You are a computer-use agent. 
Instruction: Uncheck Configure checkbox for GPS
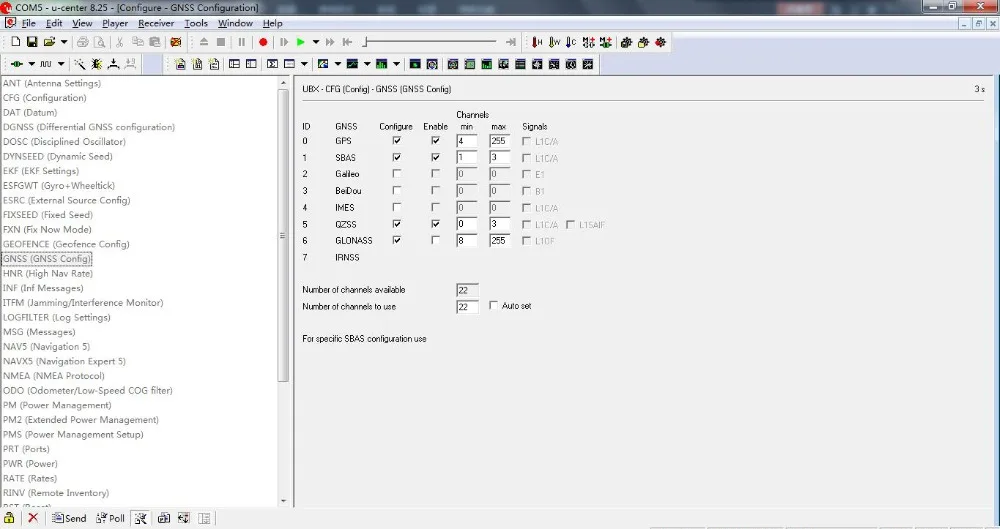(397, 140)
